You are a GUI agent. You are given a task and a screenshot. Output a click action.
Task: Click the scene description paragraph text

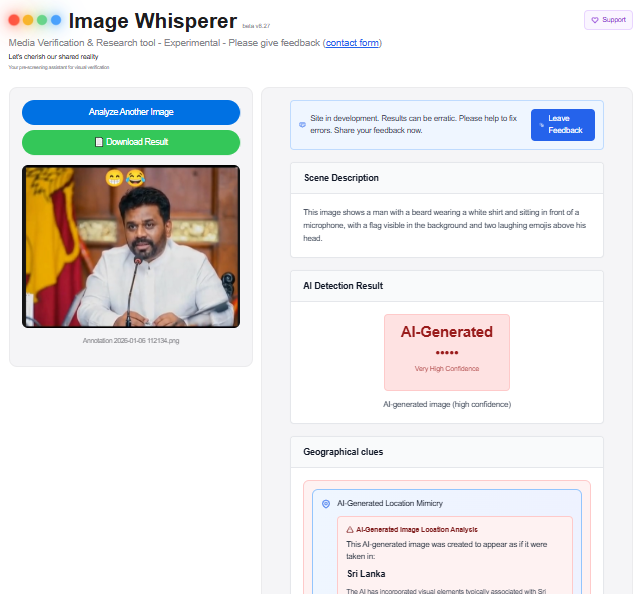tap(444, 225)
